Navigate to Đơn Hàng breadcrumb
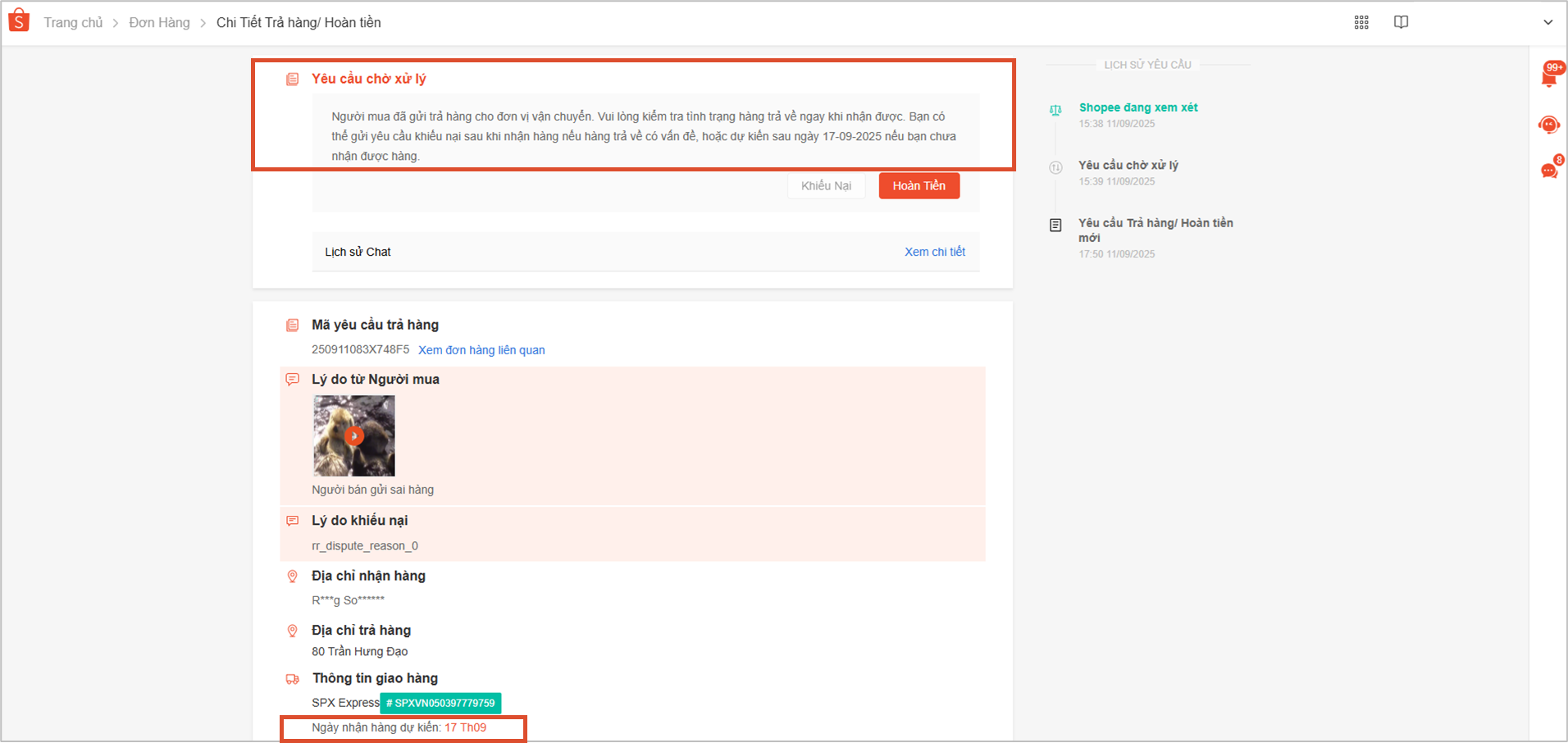This screenshot has width=1568, height=743. [159, 23]
